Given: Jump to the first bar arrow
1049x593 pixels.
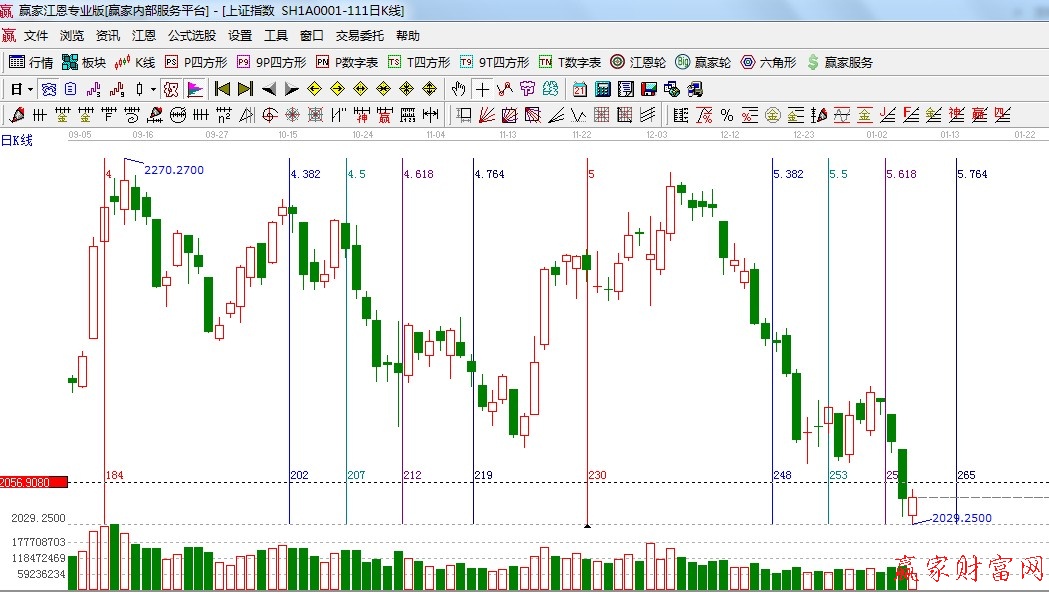Looking at the screenshot, I should pos(222,89).
